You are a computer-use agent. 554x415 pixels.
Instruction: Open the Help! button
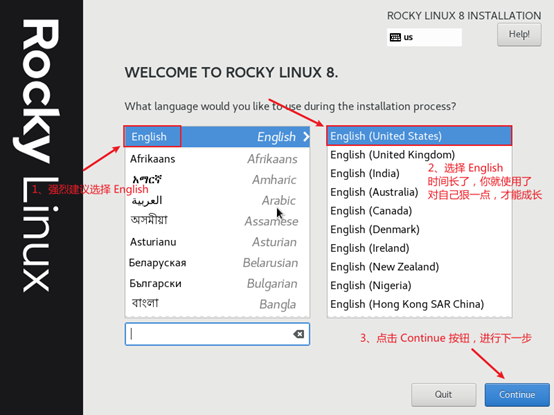(519, 35)
